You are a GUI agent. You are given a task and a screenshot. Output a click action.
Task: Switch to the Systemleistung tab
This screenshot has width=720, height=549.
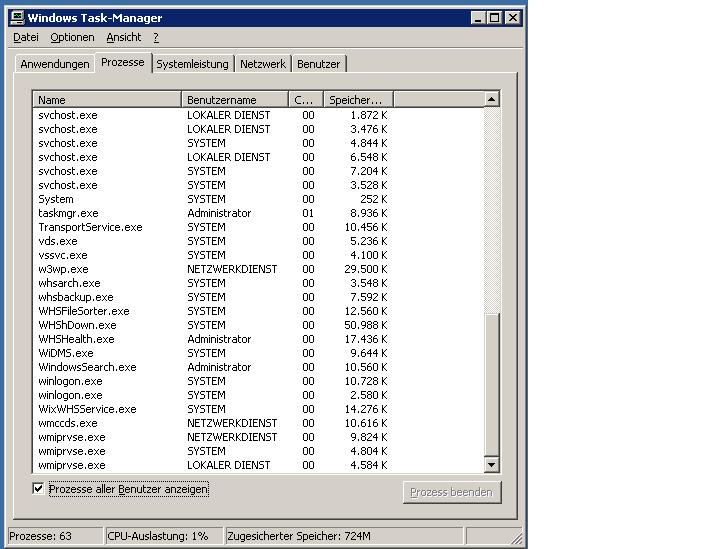click(x=192, y=64)
